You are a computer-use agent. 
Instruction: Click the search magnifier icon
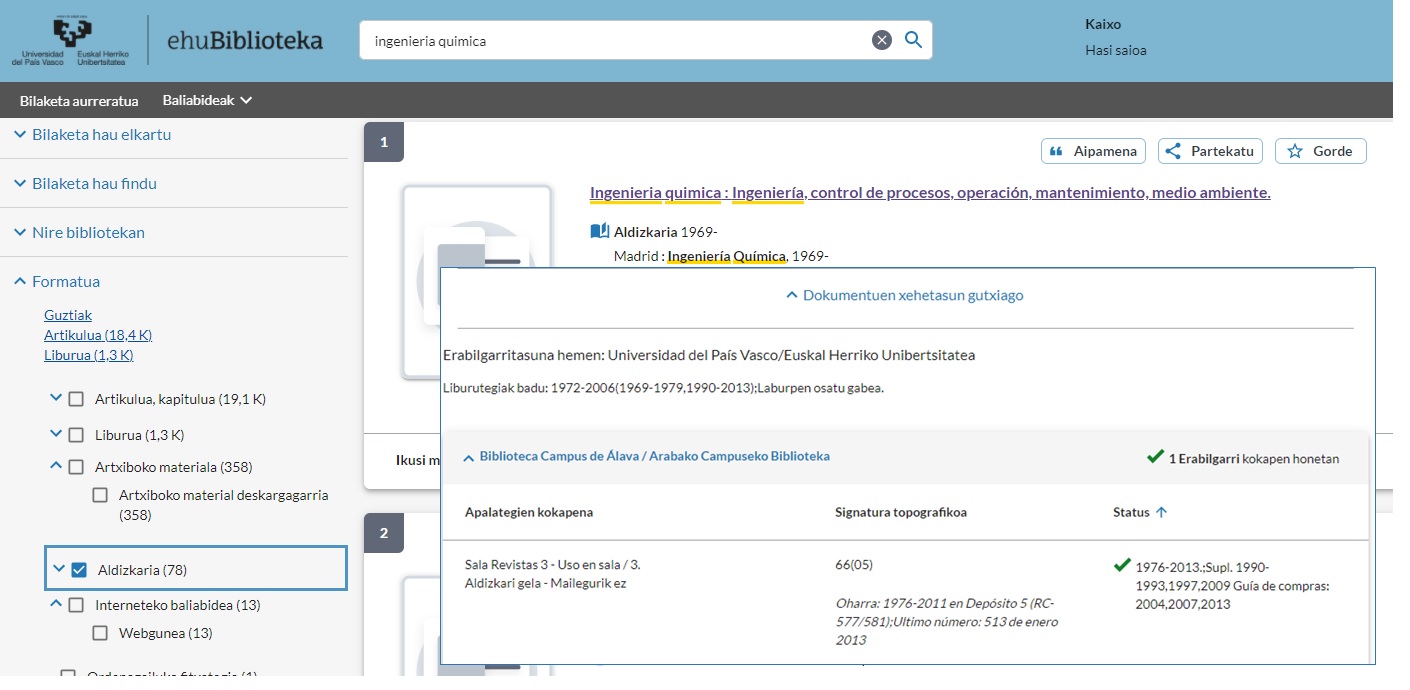912,40
